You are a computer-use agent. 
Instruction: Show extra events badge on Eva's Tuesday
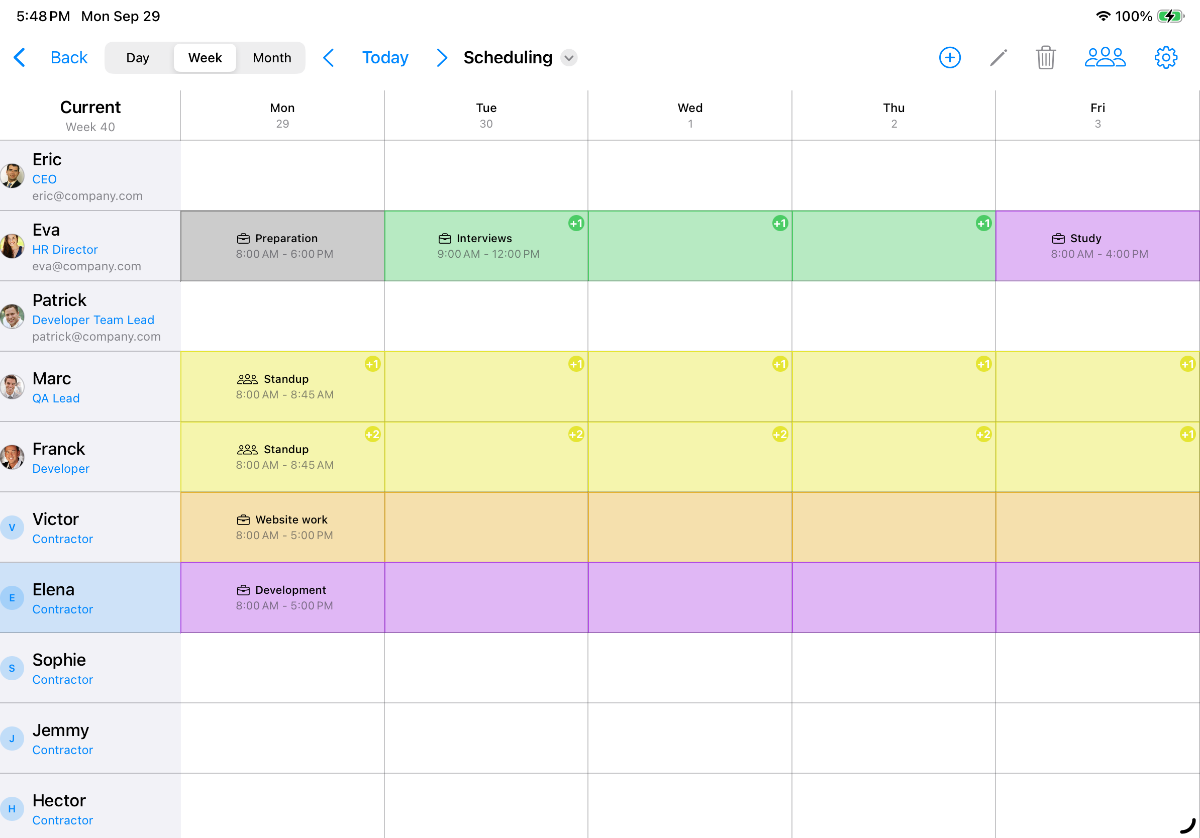pyautogui.click(x=576, y=223)
